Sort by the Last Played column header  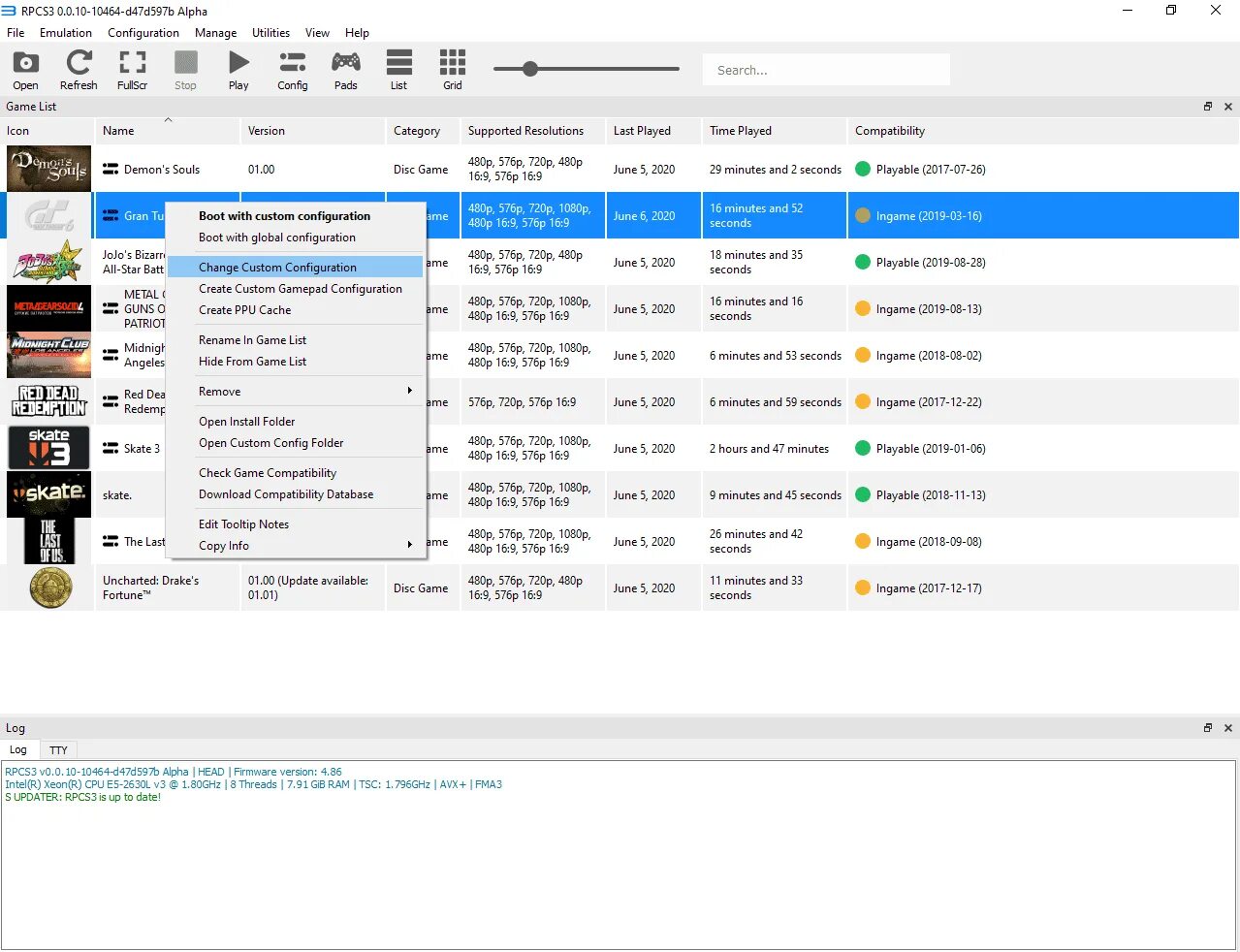653,131
